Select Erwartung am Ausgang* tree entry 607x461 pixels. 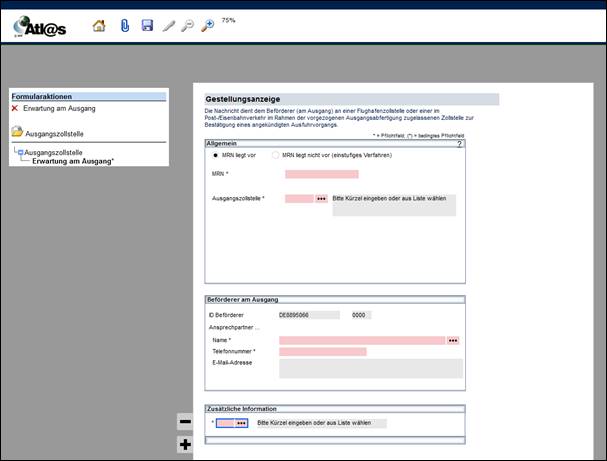[x=73, y=161]
